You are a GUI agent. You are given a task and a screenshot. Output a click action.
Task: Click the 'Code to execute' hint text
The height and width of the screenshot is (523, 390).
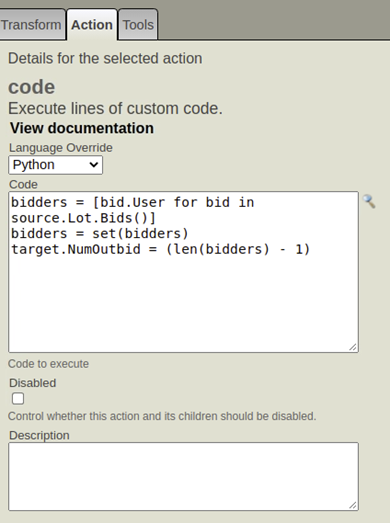(48, 364)
